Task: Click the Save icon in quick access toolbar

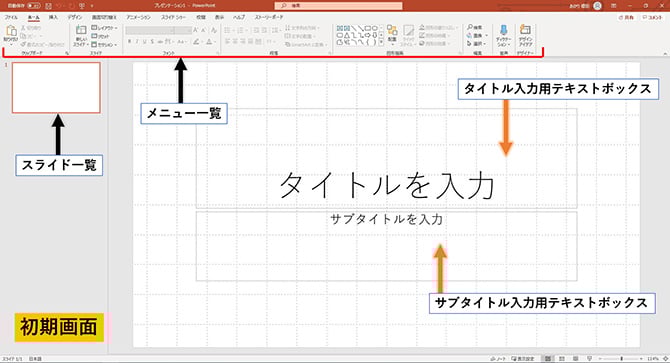Action: (48, 6)
